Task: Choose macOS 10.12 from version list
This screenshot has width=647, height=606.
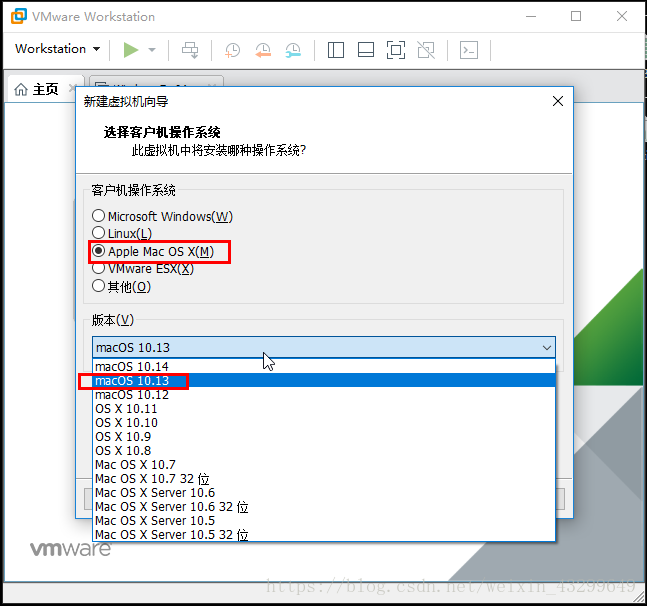Action: pyautogui.click(x=324, y=394)
